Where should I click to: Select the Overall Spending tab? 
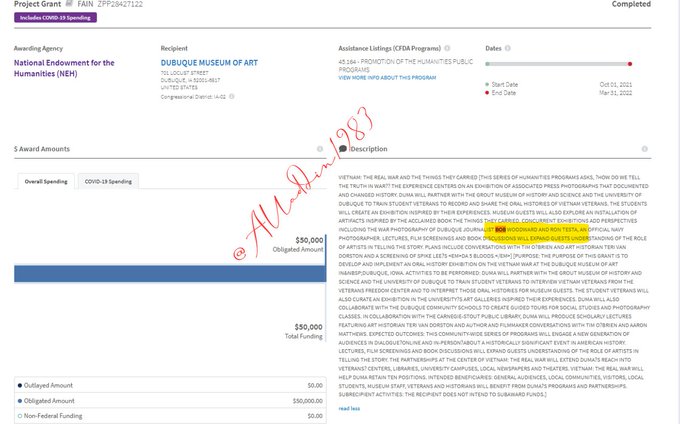click(46, 182)
